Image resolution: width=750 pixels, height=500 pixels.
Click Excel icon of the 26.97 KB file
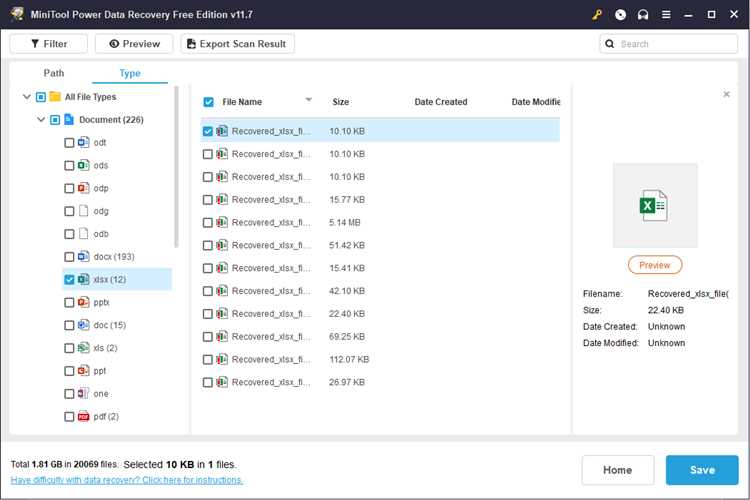pyautogui.click(x=222, y=382)
